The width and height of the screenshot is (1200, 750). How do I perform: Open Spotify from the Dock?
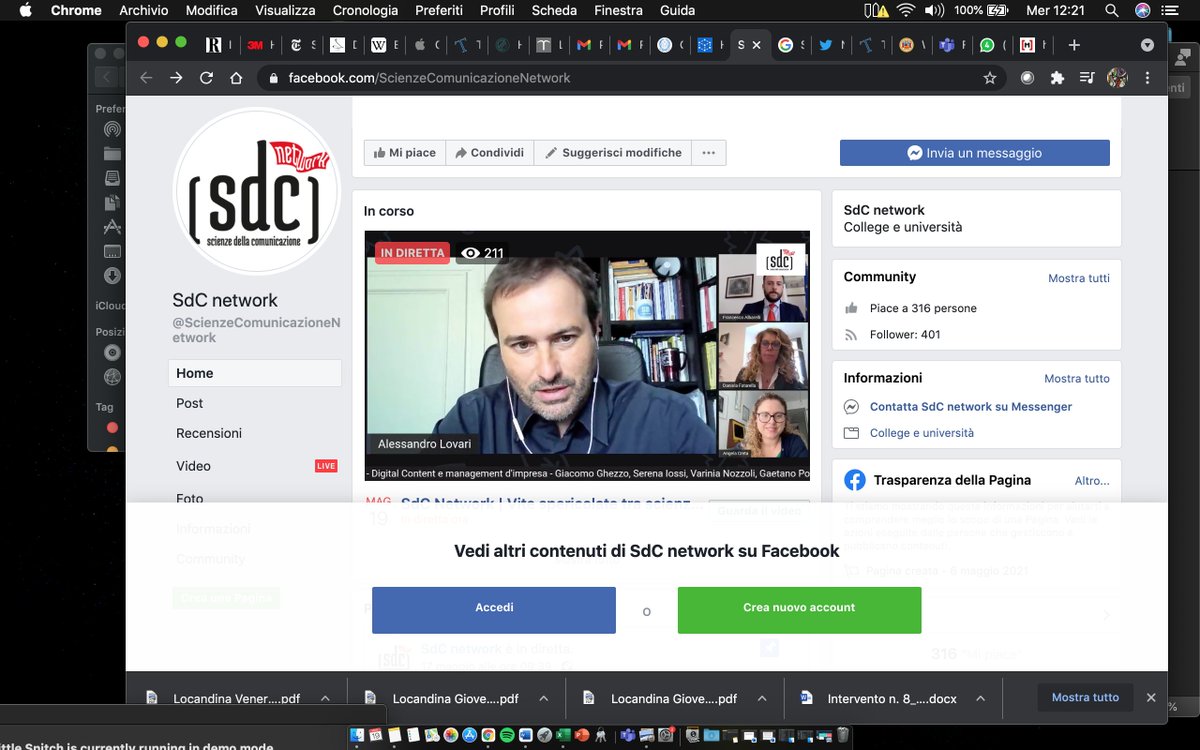click(507, 735)
